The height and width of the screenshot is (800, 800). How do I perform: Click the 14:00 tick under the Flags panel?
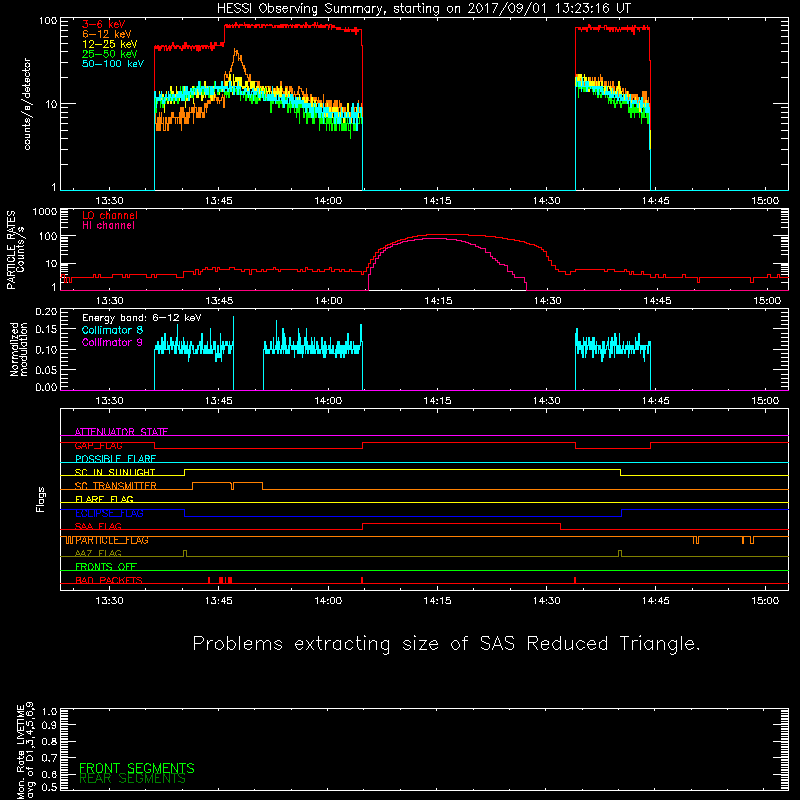pyautogui.click(x=328, y=601)
